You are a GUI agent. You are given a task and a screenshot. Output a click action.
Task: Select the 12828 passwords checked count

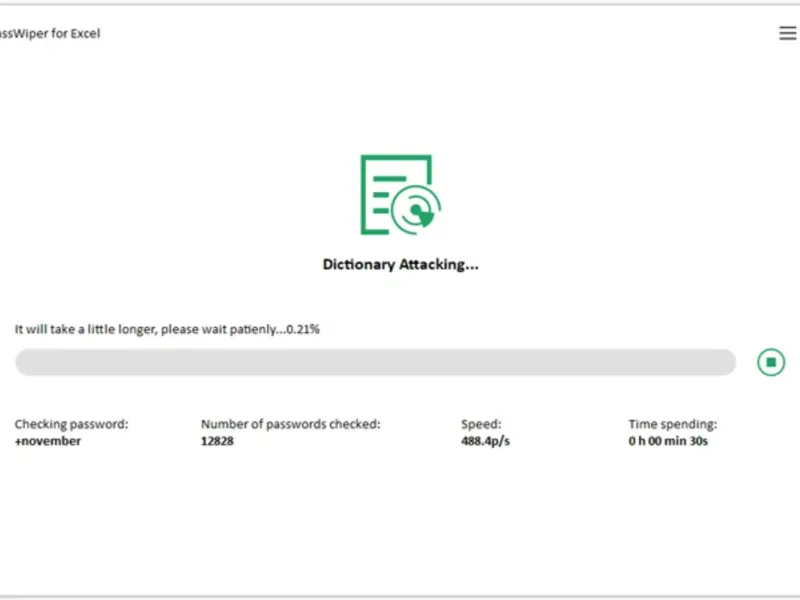[x=217, y=441]
